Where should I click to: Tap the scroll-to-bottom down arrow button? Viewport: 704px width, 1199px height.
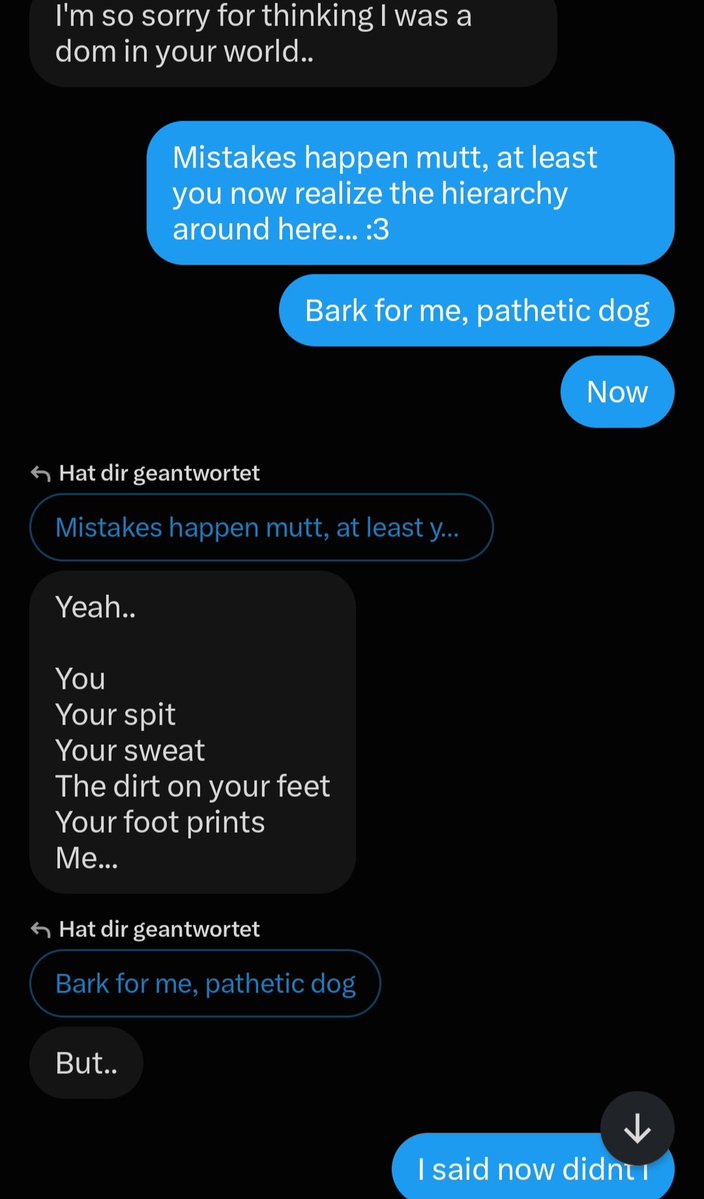pyautogui.click(x=637, y=1129)
